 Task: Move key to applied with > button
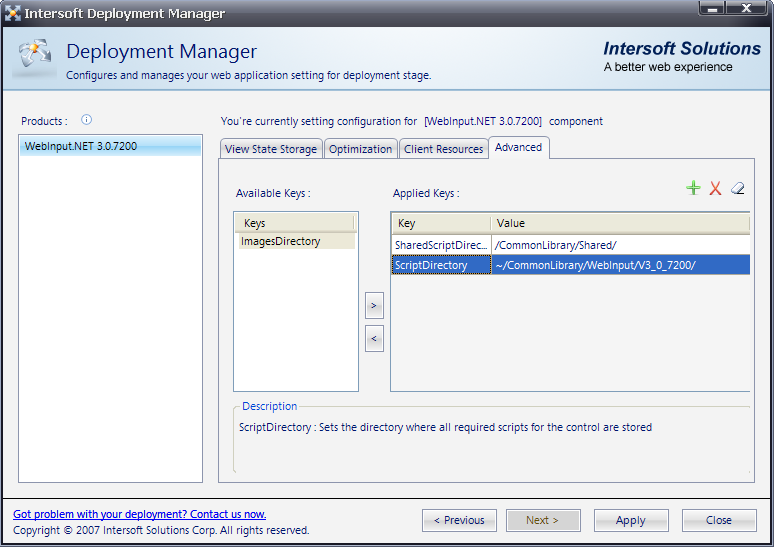click(x=374, y=305)
